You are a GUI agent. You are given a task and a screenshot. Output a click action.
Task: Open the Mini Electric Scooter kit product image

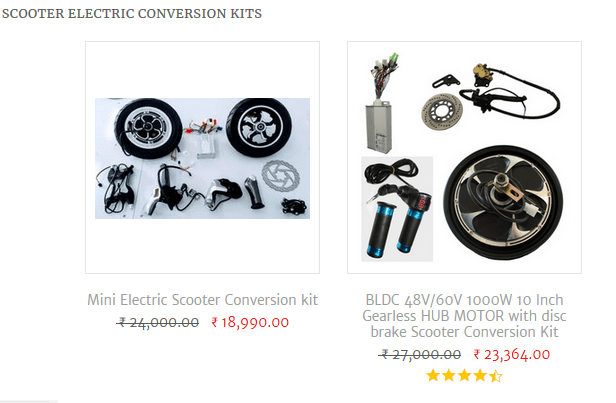[202, 158]
